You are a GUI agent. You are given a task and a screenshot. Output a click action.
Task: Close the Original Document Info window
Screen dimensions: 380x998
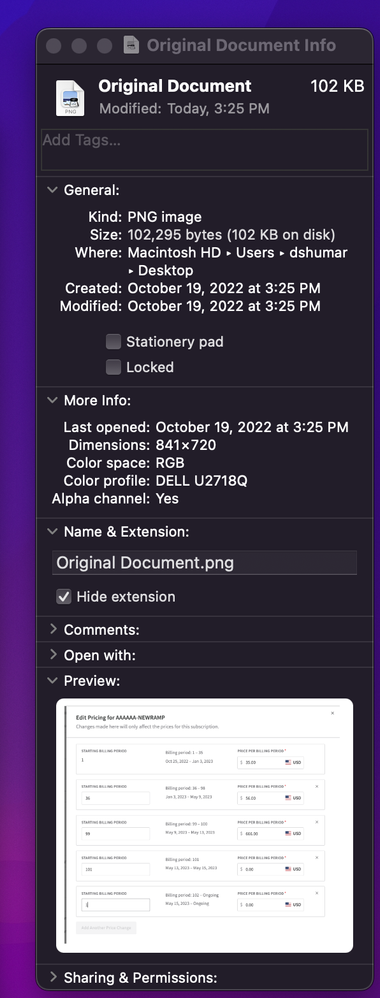[x=54, y=46]
